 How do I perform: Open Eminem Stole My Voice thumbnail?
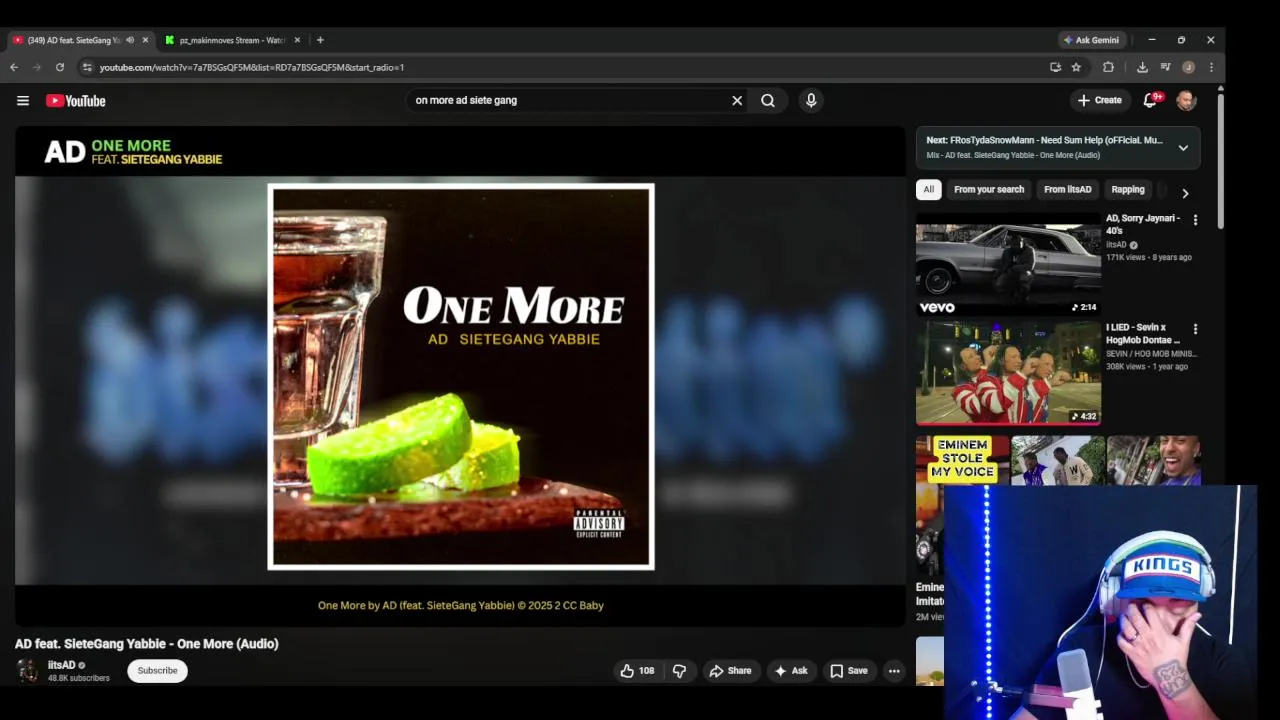(964, 459)
